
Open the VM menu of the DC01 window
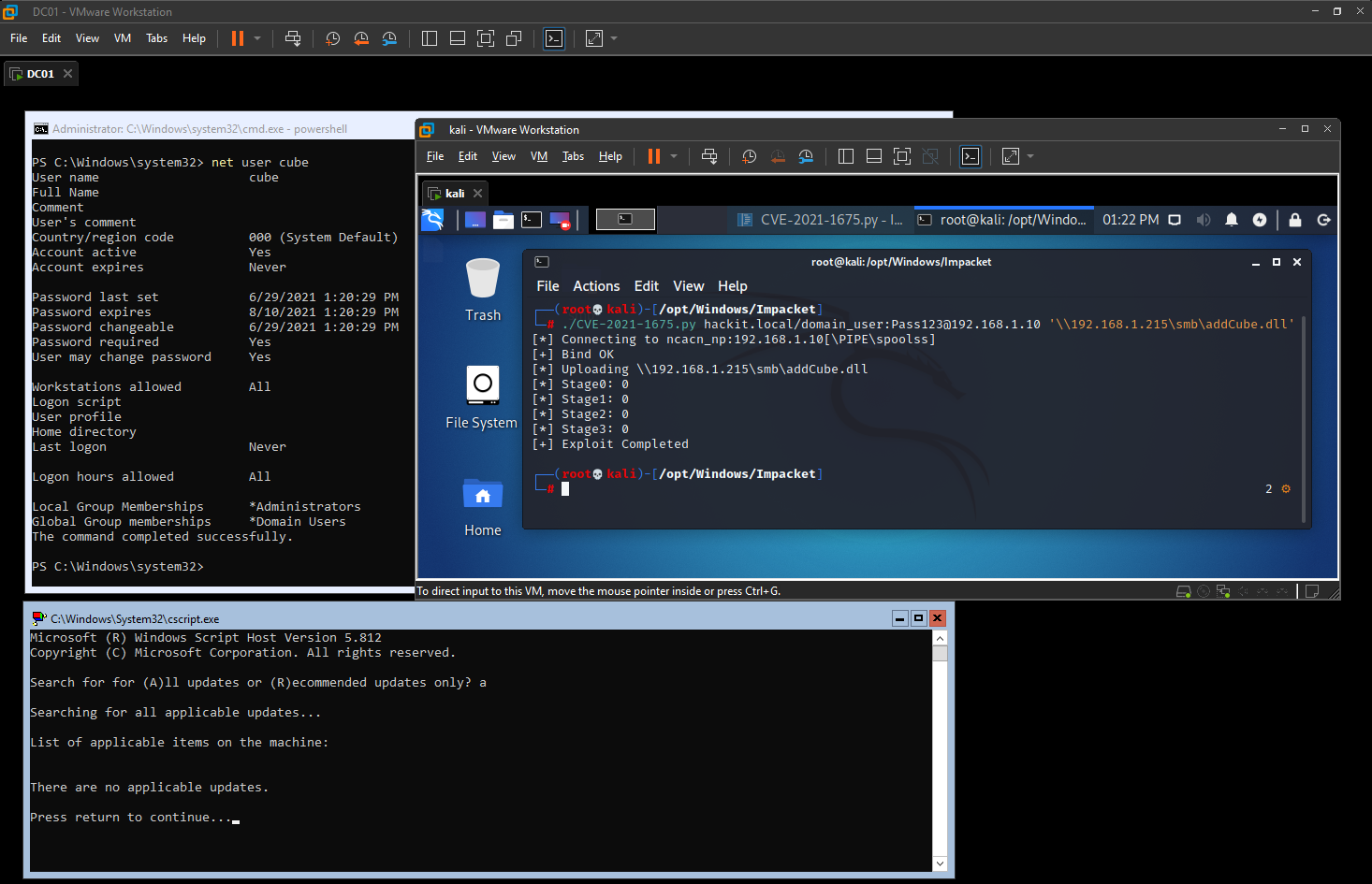pyautogui.click(x=123, y=38)
